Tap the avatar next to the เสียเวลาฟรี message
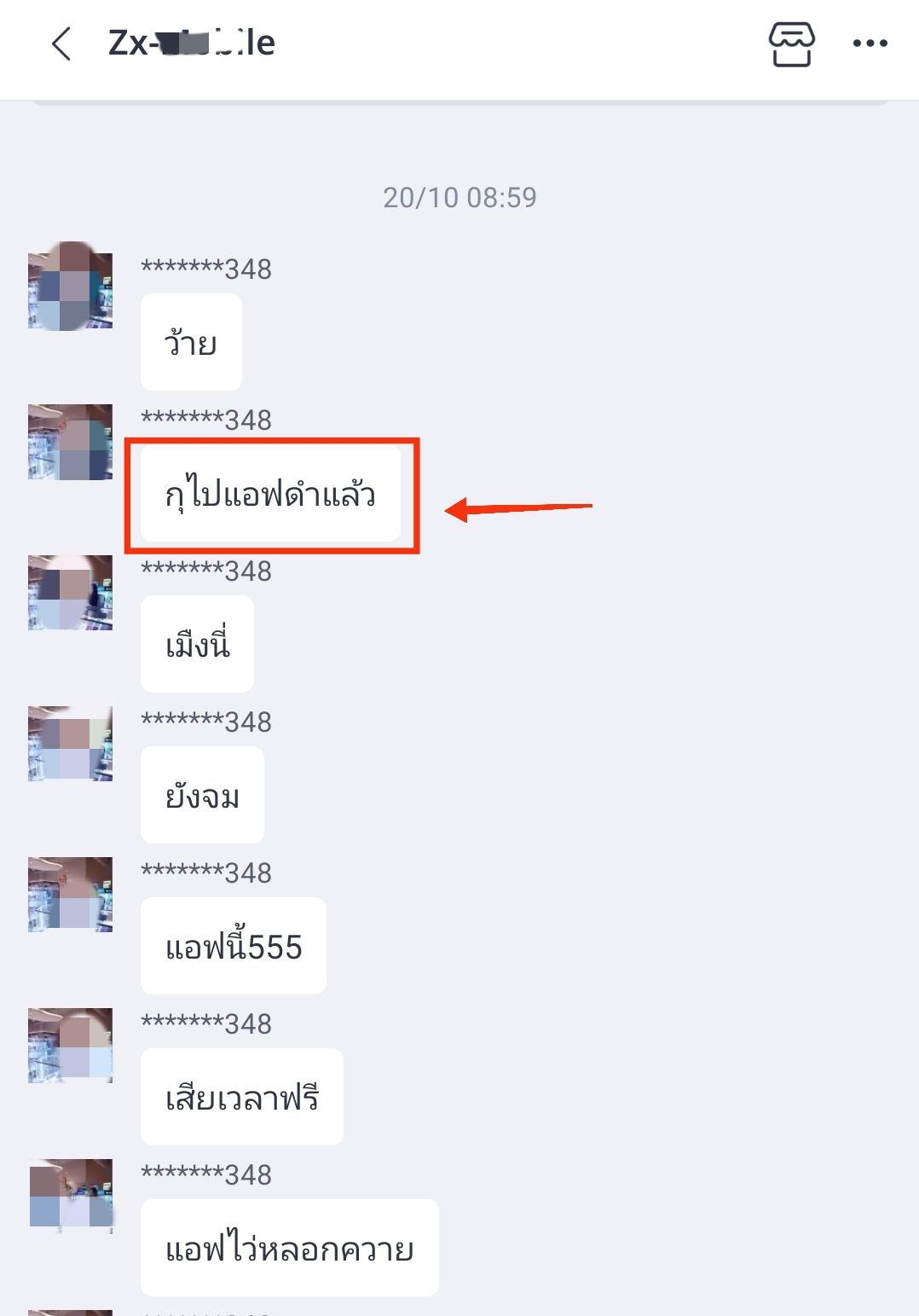This screenshot has height=1316, width=919. (70, 1046)
